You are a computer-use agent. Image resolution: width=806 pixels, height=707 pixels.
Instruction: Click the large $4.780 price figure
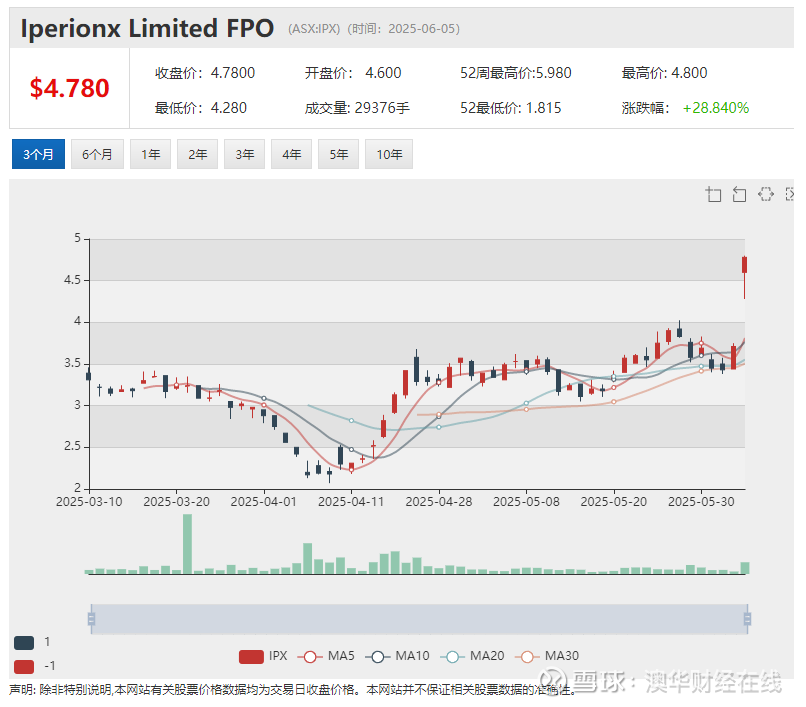pos(69,88)
